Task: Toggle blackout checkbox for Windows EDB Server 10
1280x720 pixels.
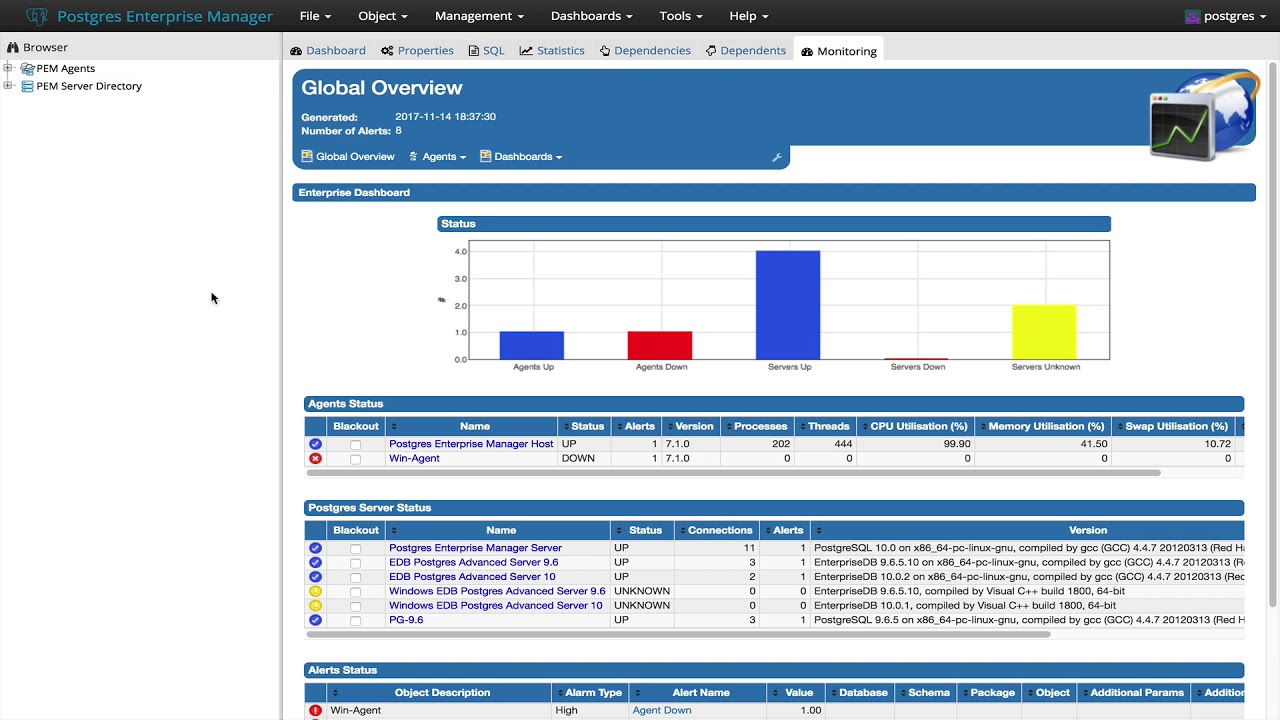Action: (355, 606)
